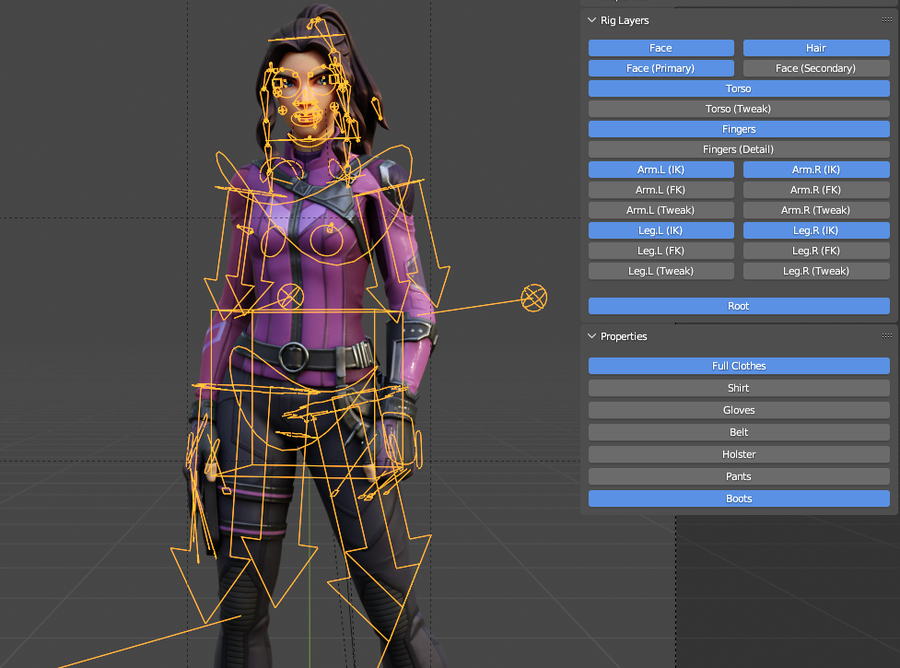Click the Pants property button
The image size is (900, 668).
[x=739, y=476]
